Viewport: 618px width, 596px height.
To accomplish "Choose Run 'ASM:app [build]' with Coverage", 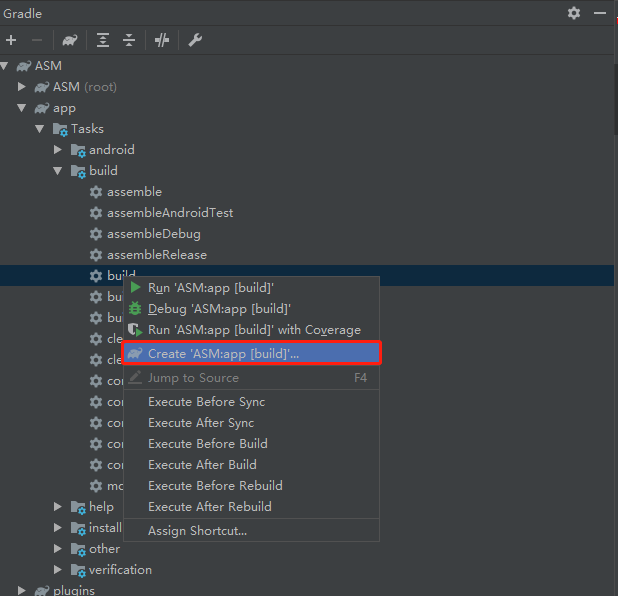I will tap(251, 330).
